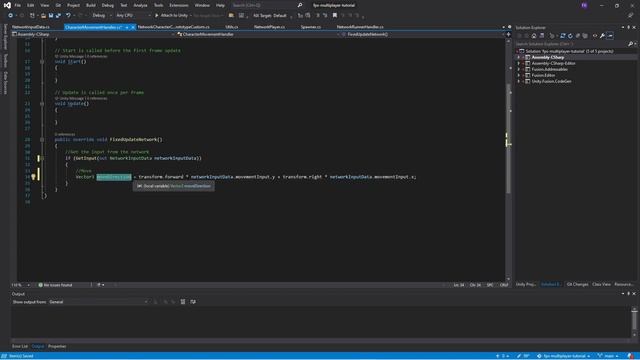
Task: Click the Save icon in toolbar
Action: pos(51,16)
